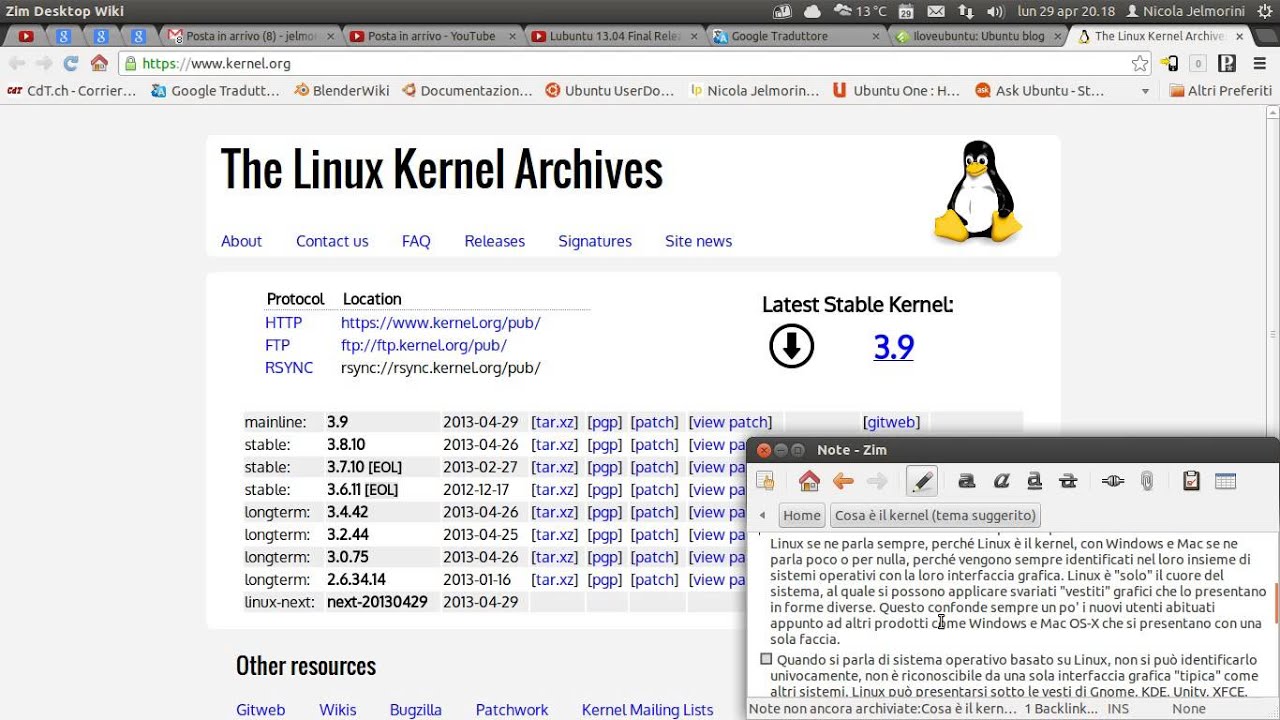Open the system power gear menu
The width and height of the screenshot is (1280, 720).
(x=1265, y=11)
